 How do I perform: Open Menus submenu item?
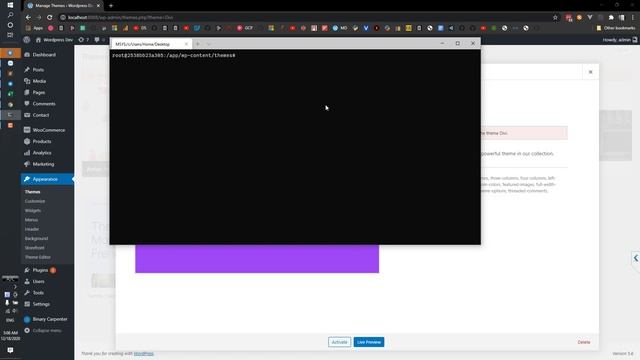[x=31, y=220]
